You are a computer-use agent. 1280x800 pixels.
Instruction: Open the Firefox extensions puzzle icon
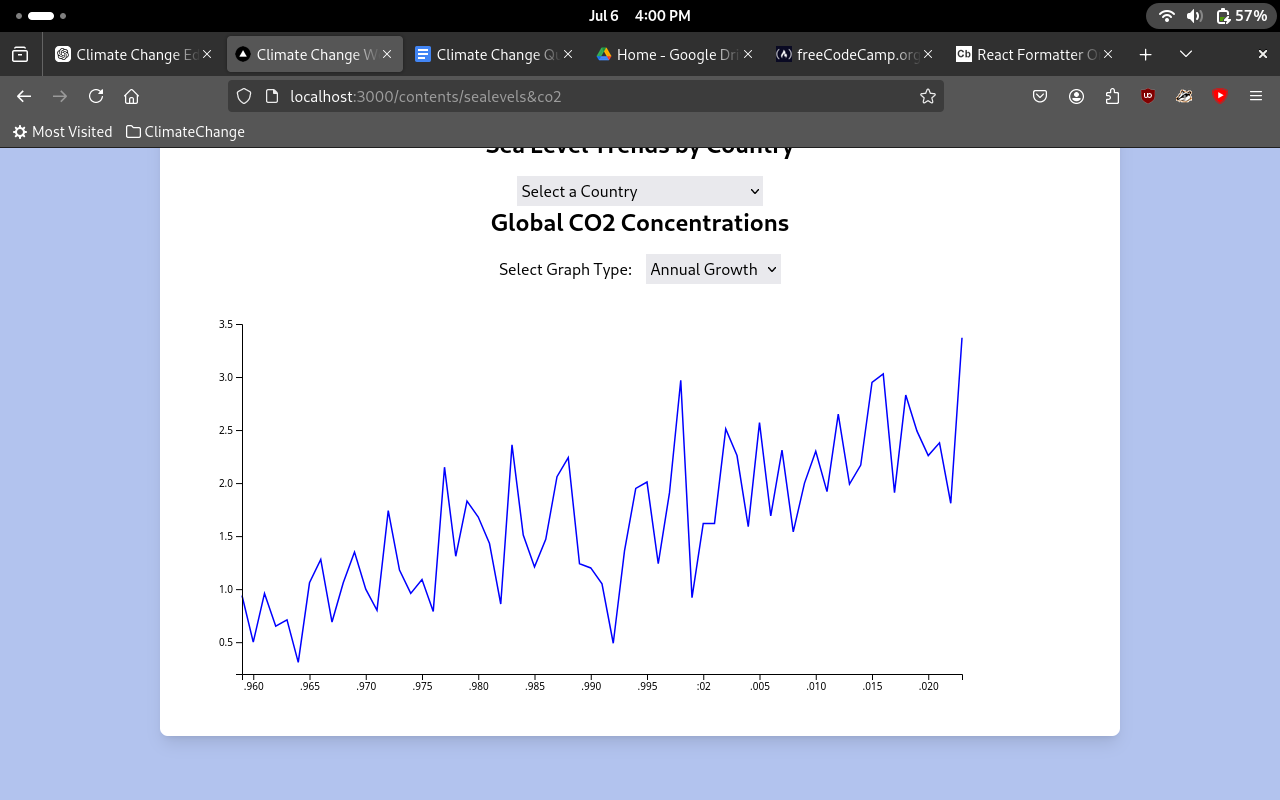point(1112,96)
